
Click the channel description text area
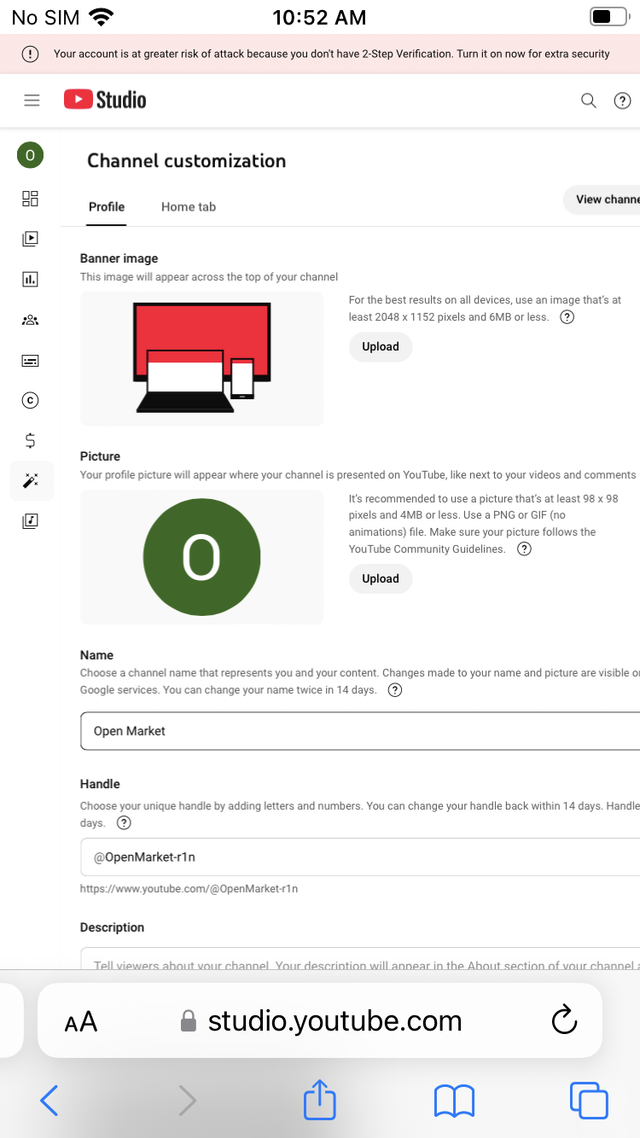tap(360, 958)
